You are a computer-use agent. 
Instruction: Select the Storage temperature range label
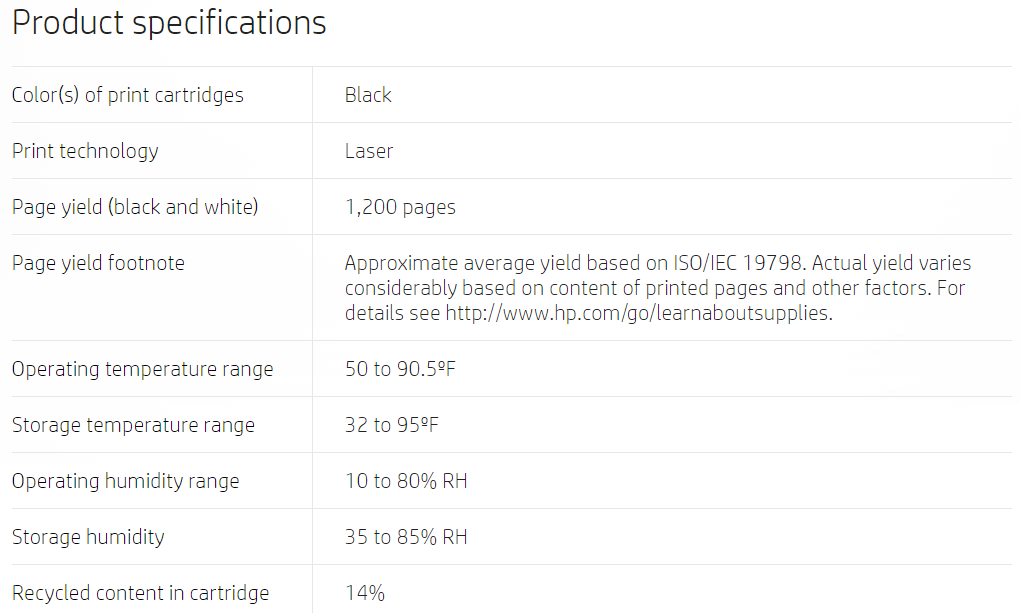[x=133, y=425]
